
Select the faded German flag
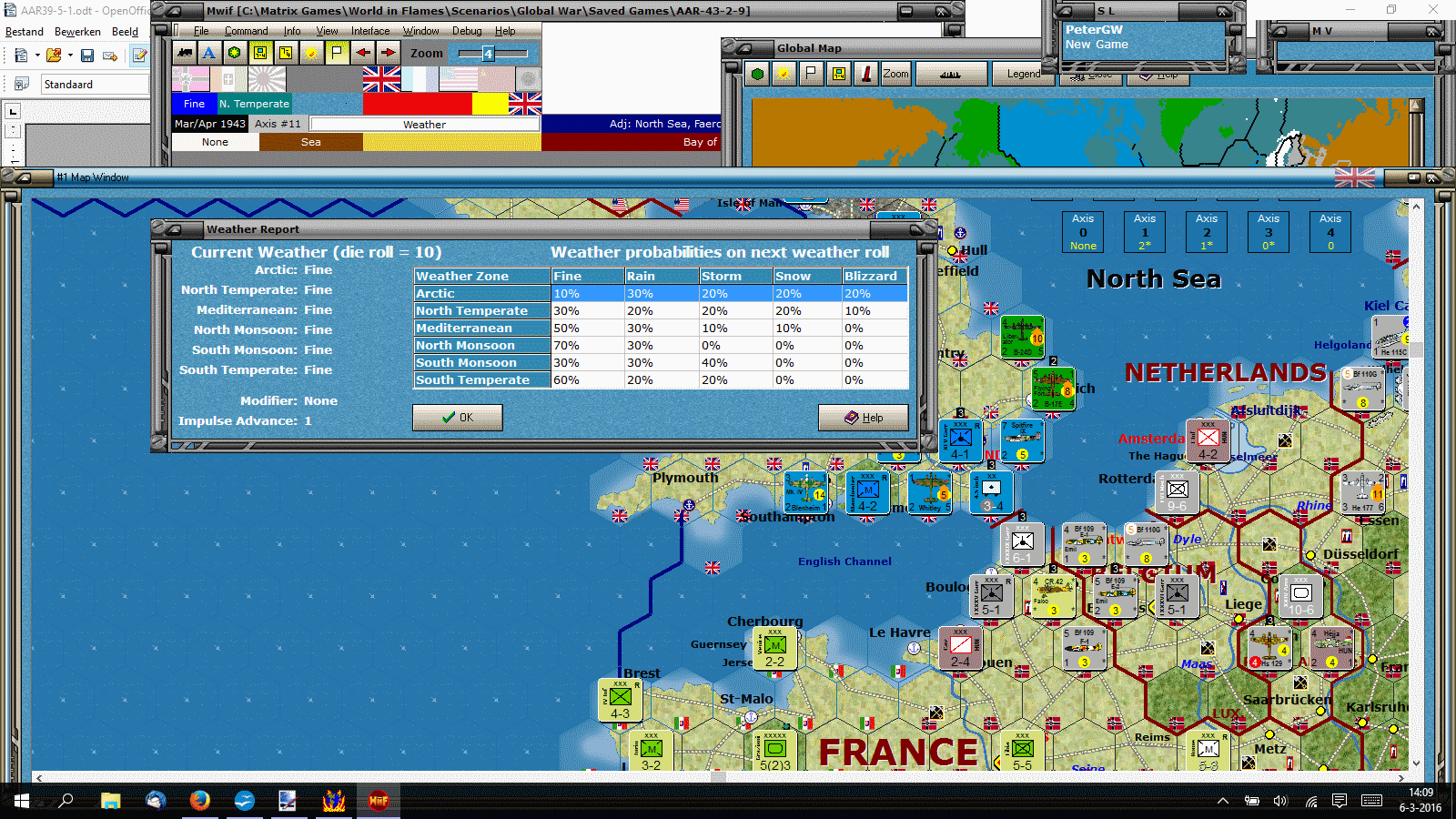190,79
